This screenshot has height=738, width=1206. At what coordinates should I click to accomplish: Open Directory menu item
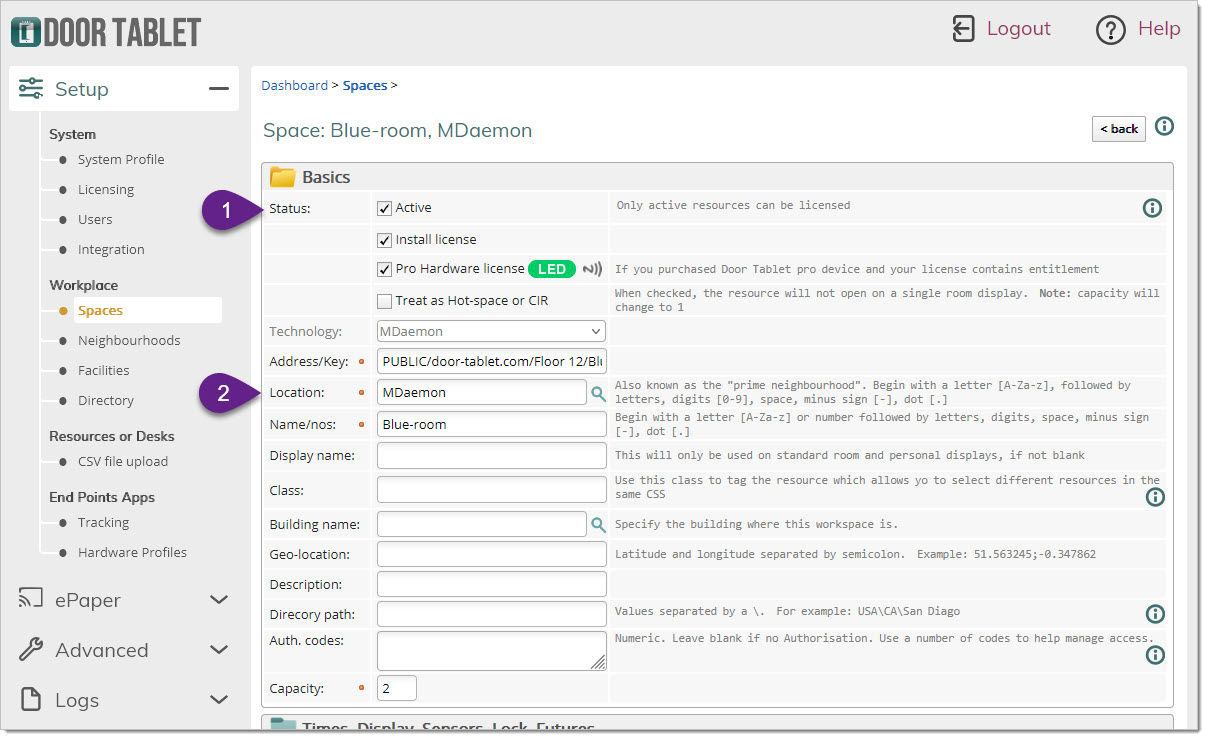(106, 400)
